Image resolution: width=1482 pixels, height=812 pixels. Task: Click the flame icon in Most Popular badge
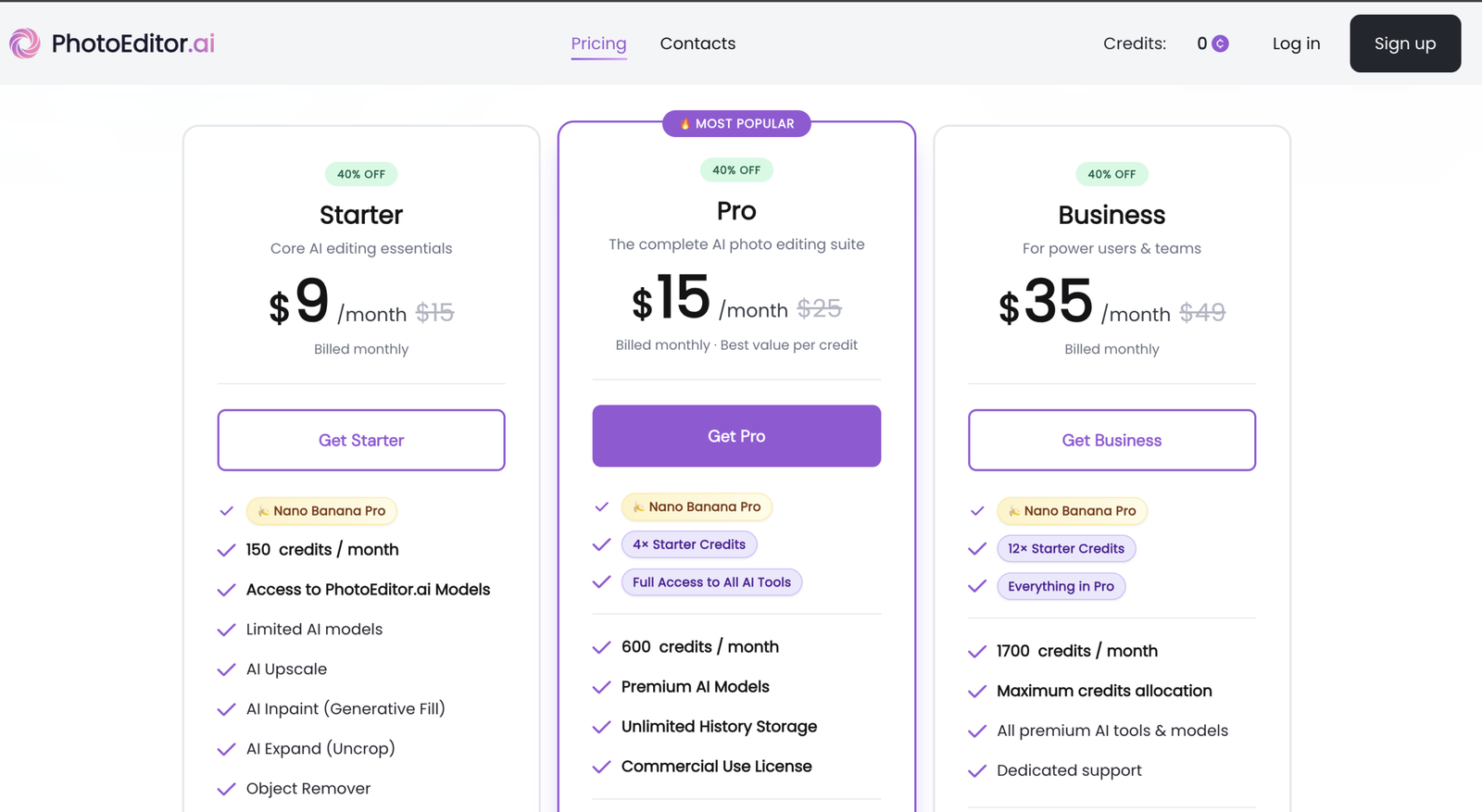click(x=685, y=124)
